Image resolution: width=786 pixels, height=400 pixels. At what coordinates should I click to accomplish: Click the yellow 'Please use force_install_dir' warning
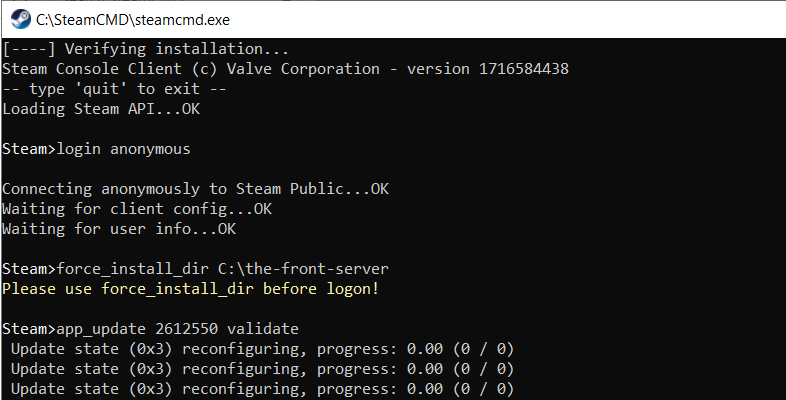point(190,289)
